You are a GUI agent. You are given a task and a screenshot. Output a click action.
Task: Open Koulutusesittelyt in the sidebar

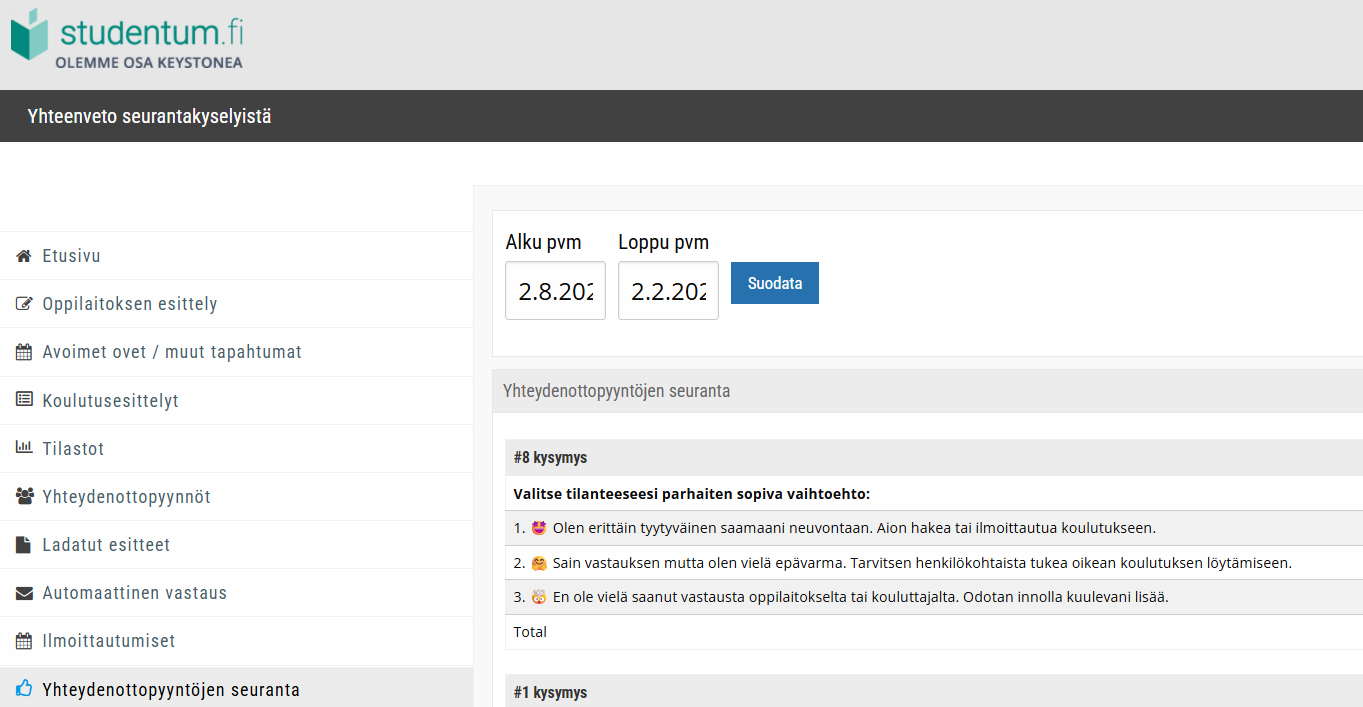(x=110, y=401)
